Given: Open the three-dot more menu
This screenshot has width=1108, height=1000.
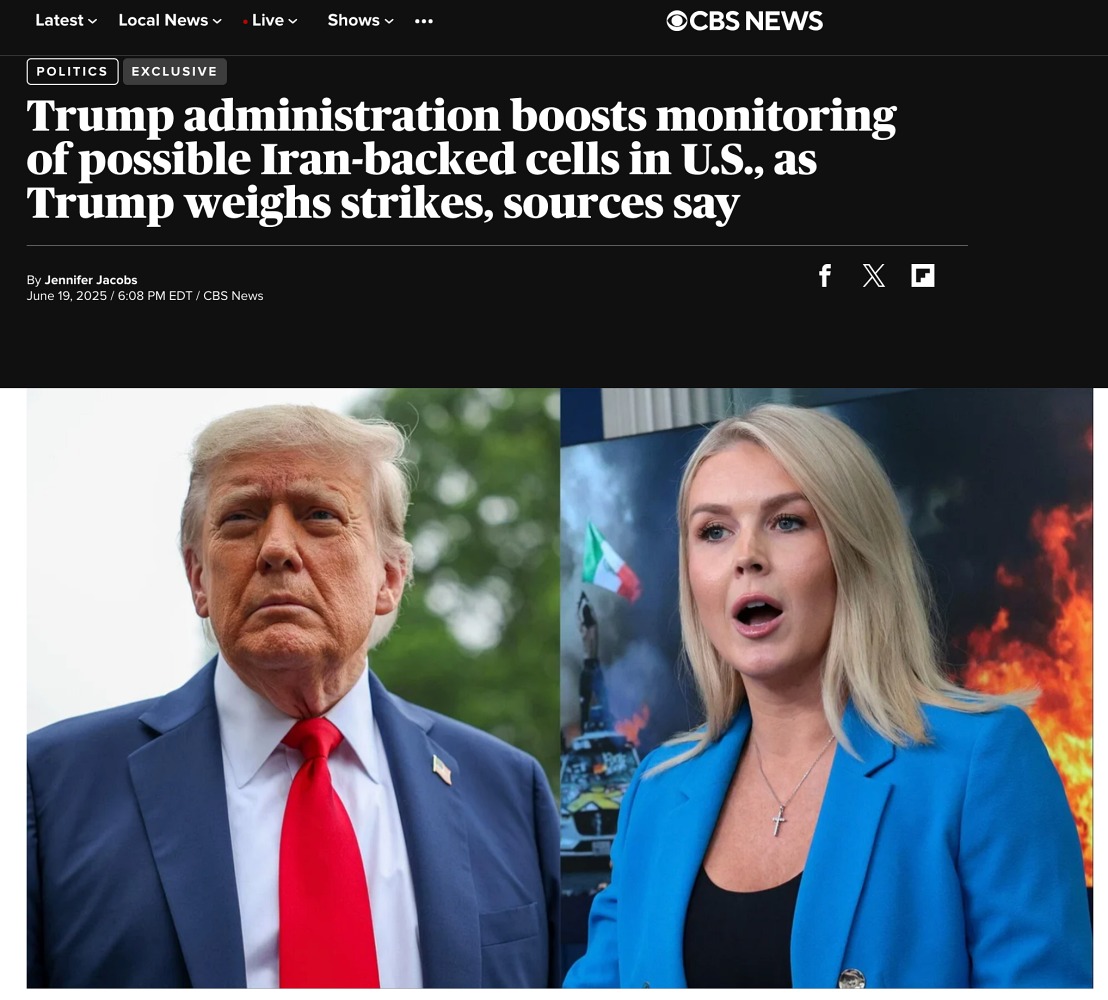Looking at the screenshot, I should click(x=424, y=21).
